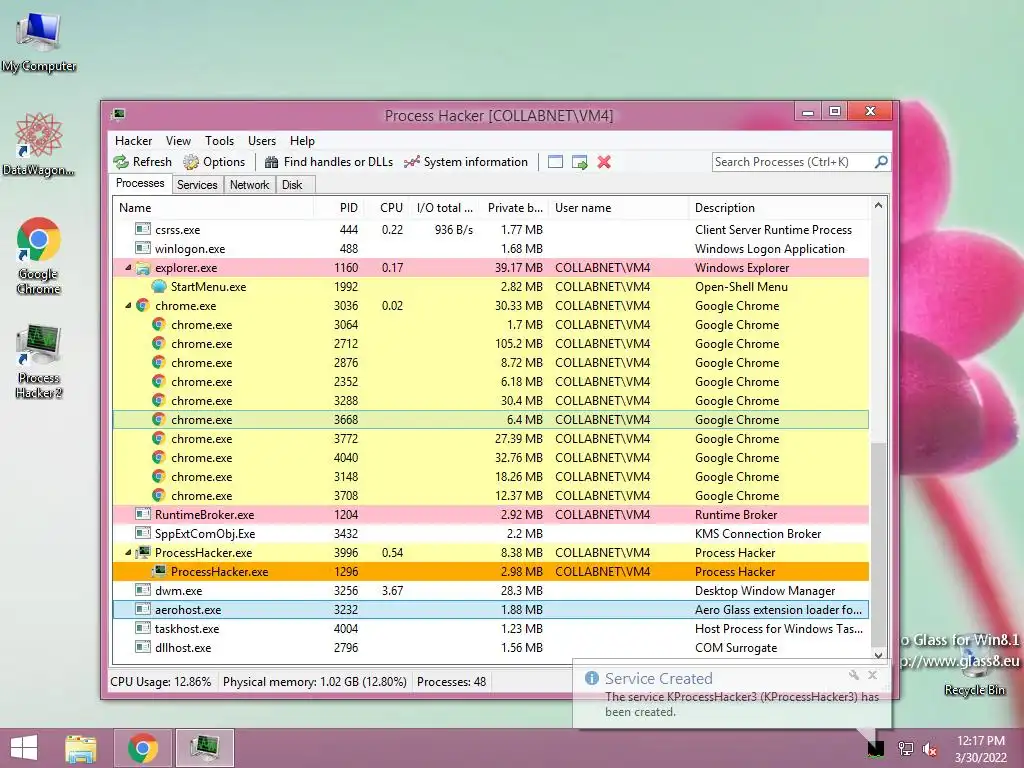The height and width of the screenshot is (768, 1024).
Task: Click the list's scroll down arrow
Action: (878, 654)
